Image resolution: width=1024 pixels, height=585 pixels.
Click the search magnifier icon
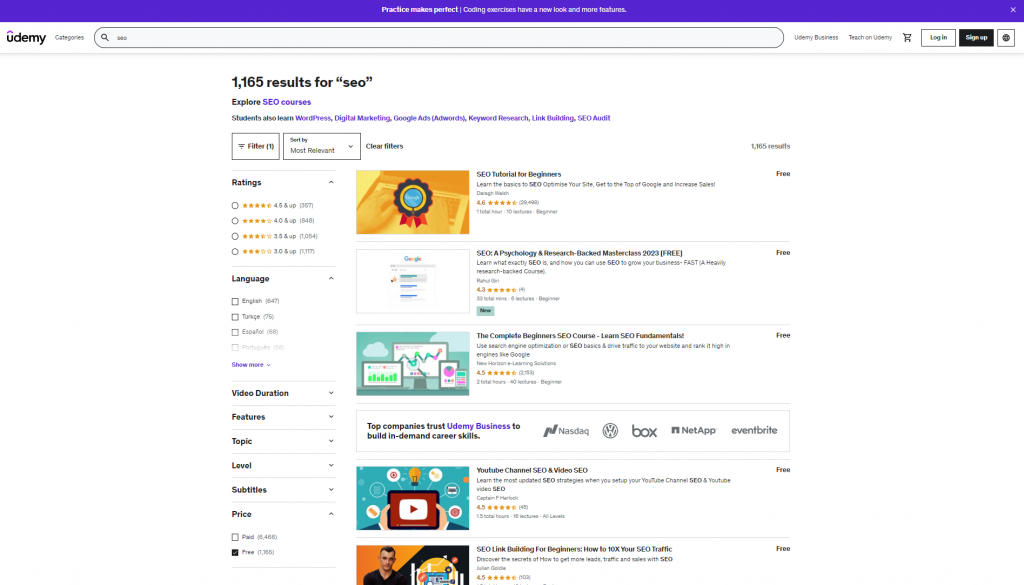pos(105,38)
